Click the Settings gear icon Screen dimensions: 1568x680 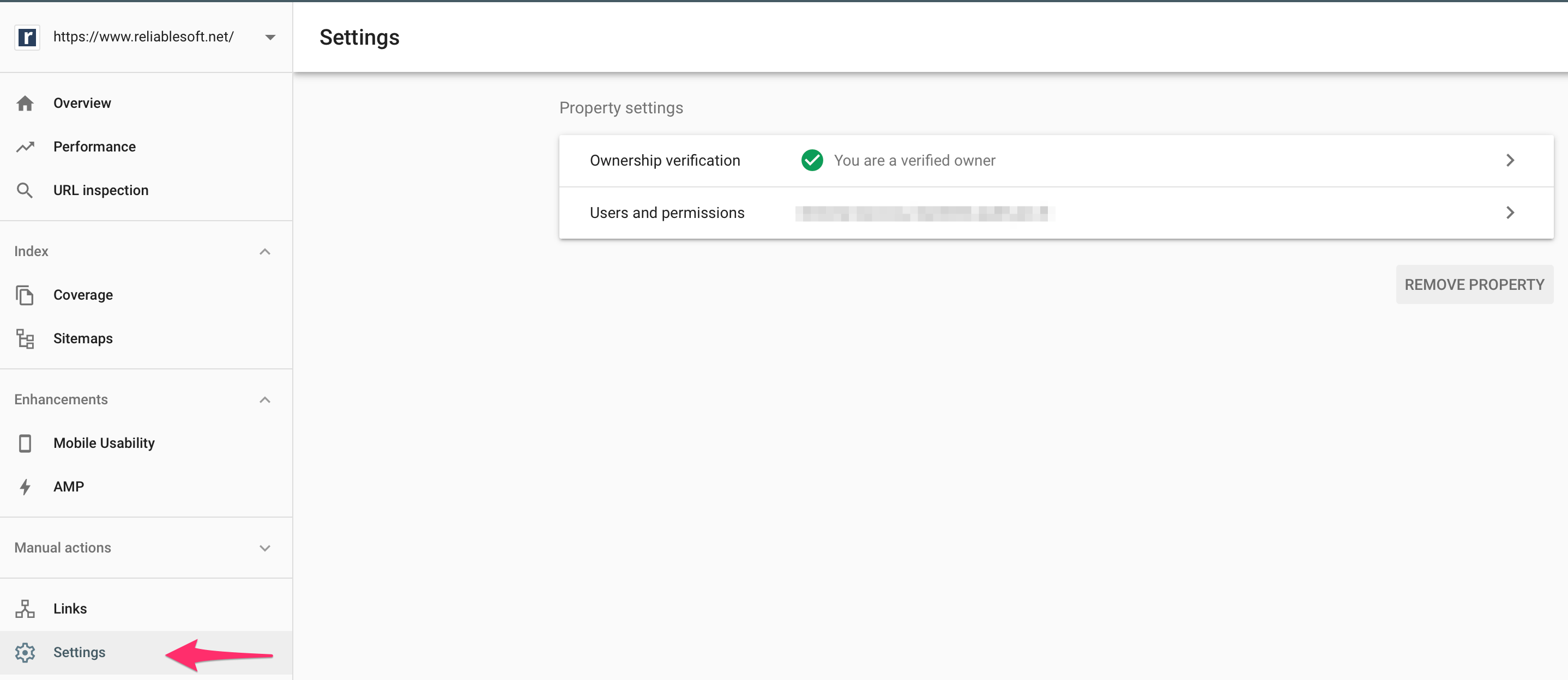[x=25, y=653]
